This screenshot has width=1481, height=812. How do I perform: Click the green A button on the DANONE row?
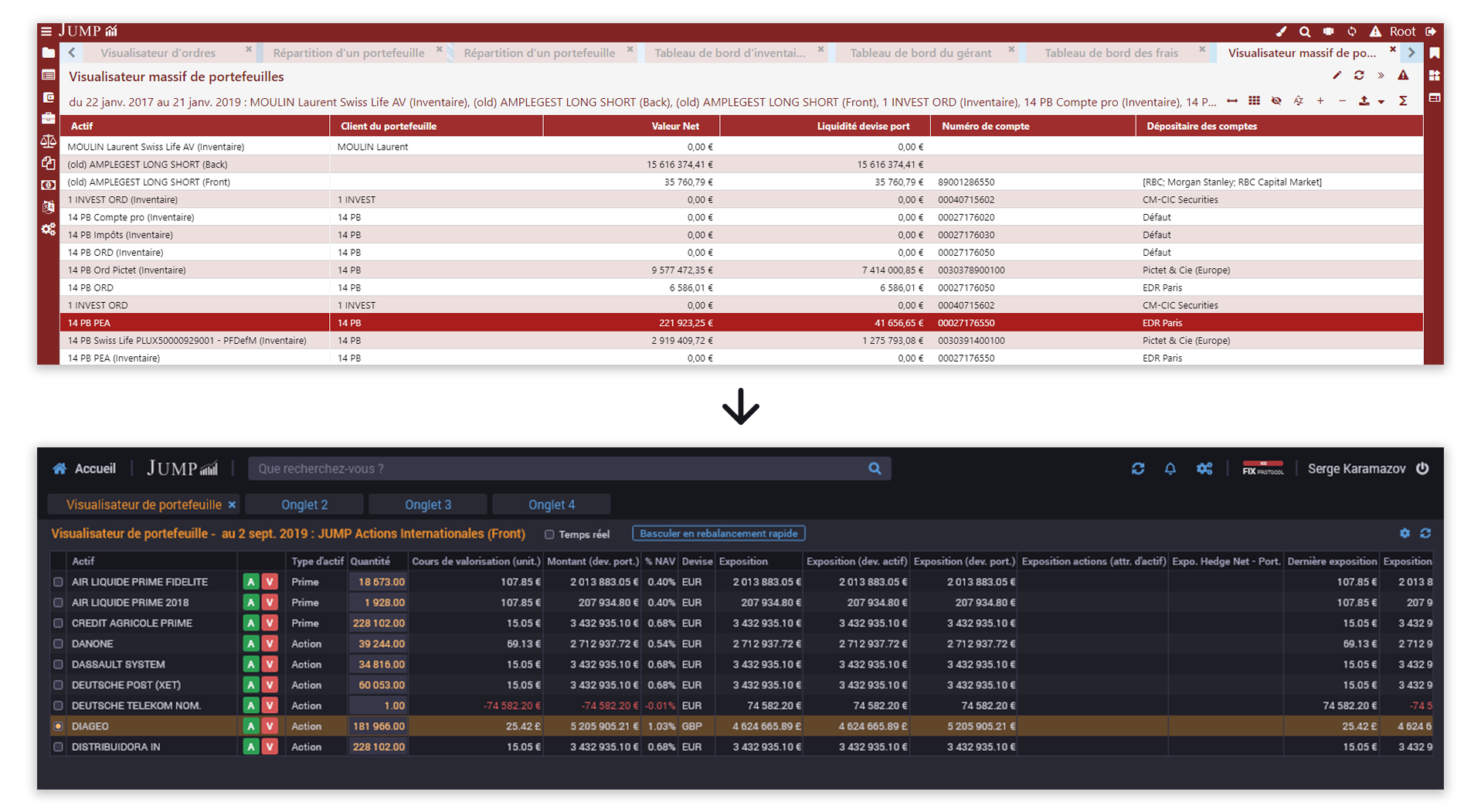click(x=251, y=644)
